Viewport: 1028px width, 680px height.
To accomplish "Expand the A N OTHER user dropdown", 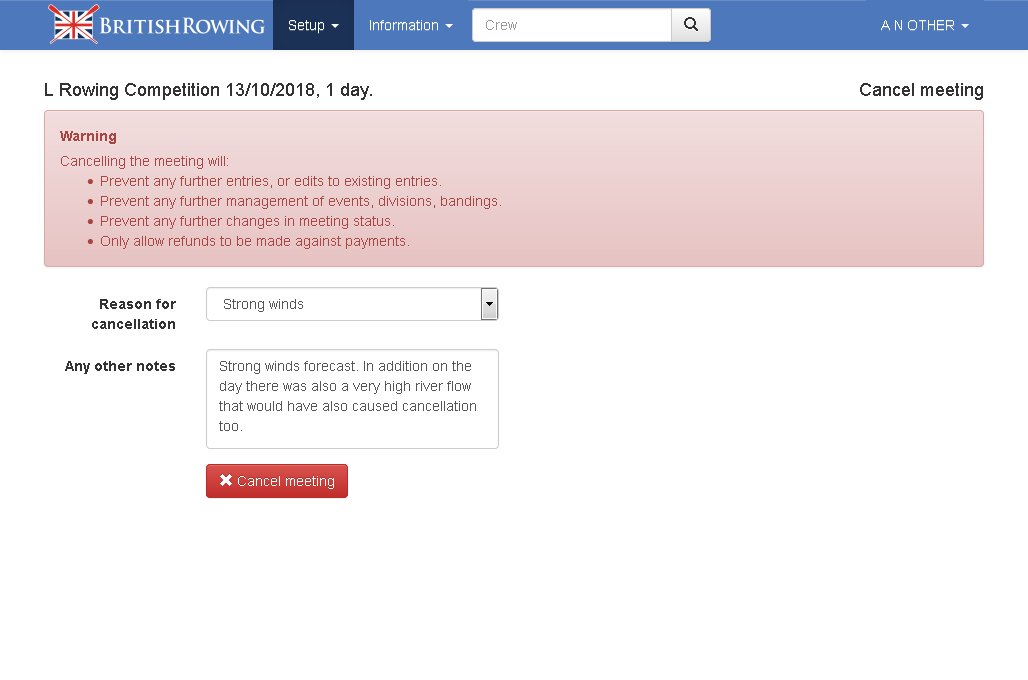I will 924,25.
